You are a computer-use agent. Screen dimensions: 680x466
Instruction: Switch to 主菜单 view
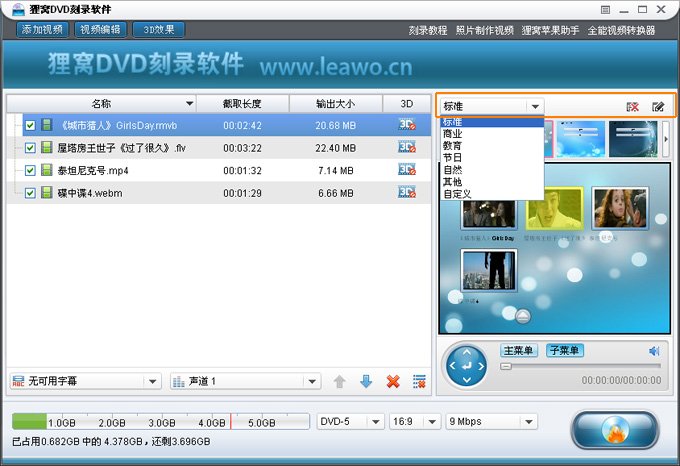point(519,350)
